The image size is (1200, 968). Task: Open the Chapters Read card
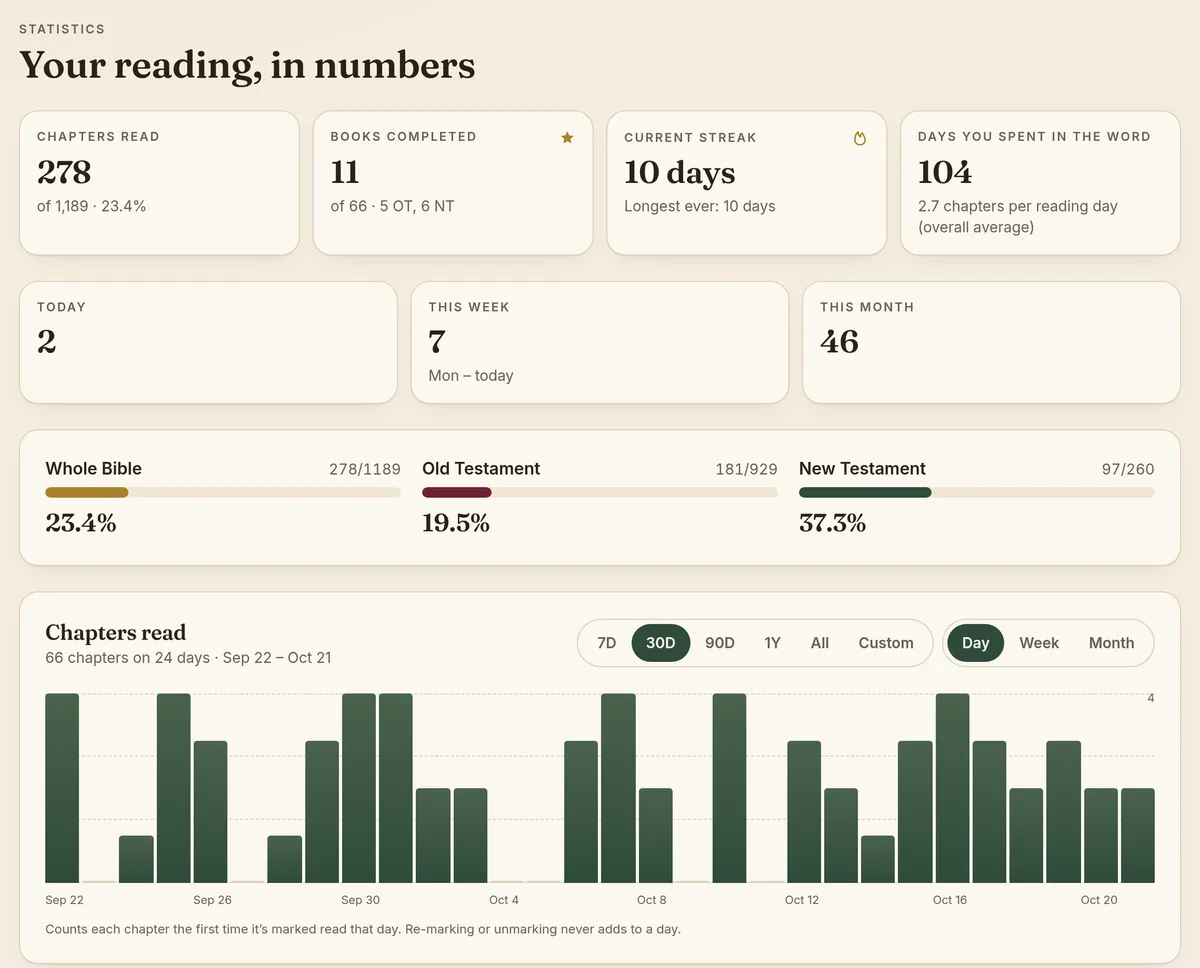pyautogui.click(x=159, y=183)
